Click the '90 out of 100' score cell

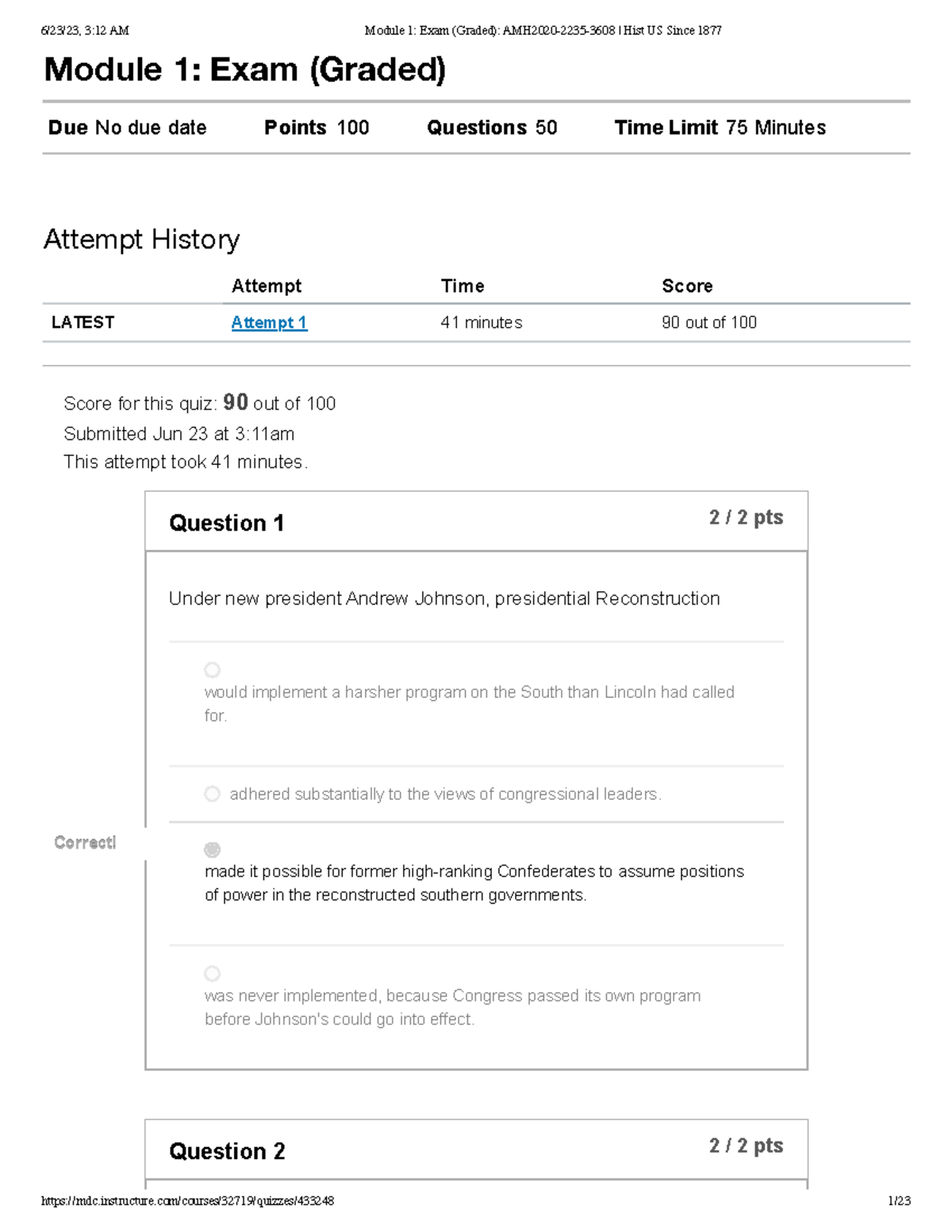(x=709, y=323)
